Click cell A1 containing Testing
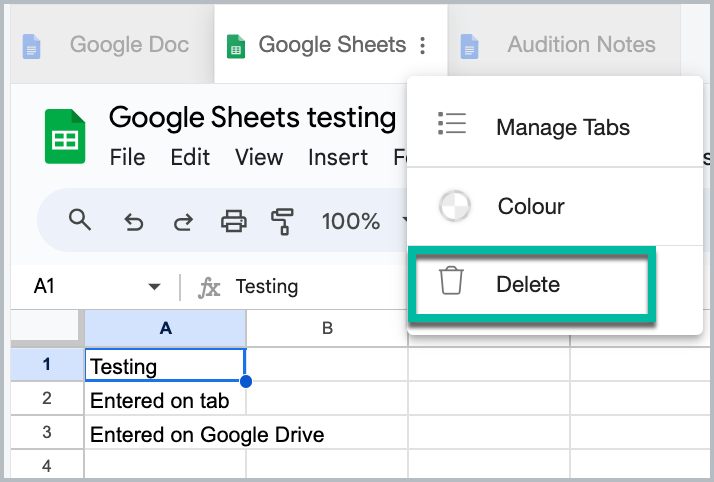Screen dimensions: 714x482 tap(165, 365)
